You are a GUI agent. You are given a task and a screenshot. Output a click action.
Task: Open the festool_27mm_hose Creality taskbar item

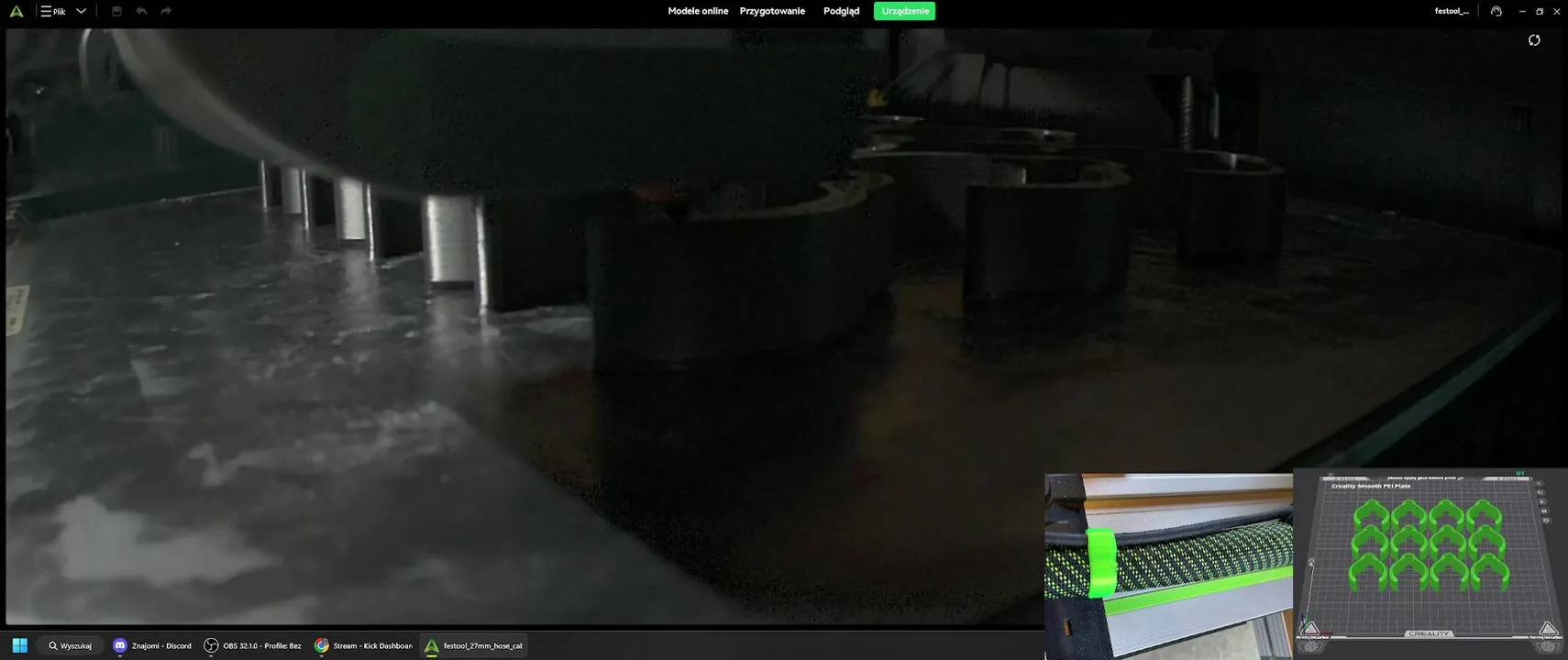[x=473, y=645]
